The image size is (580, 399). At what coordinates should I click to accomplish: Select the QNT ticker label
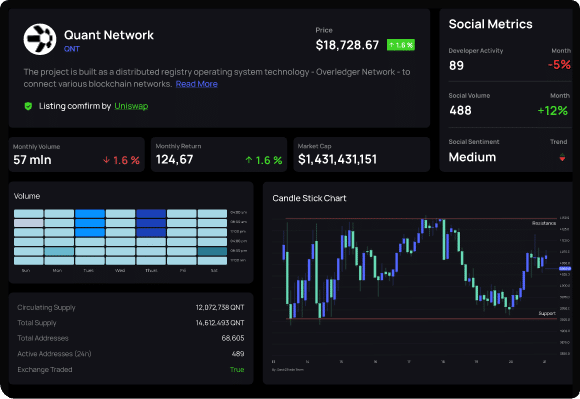click(72, 49)
